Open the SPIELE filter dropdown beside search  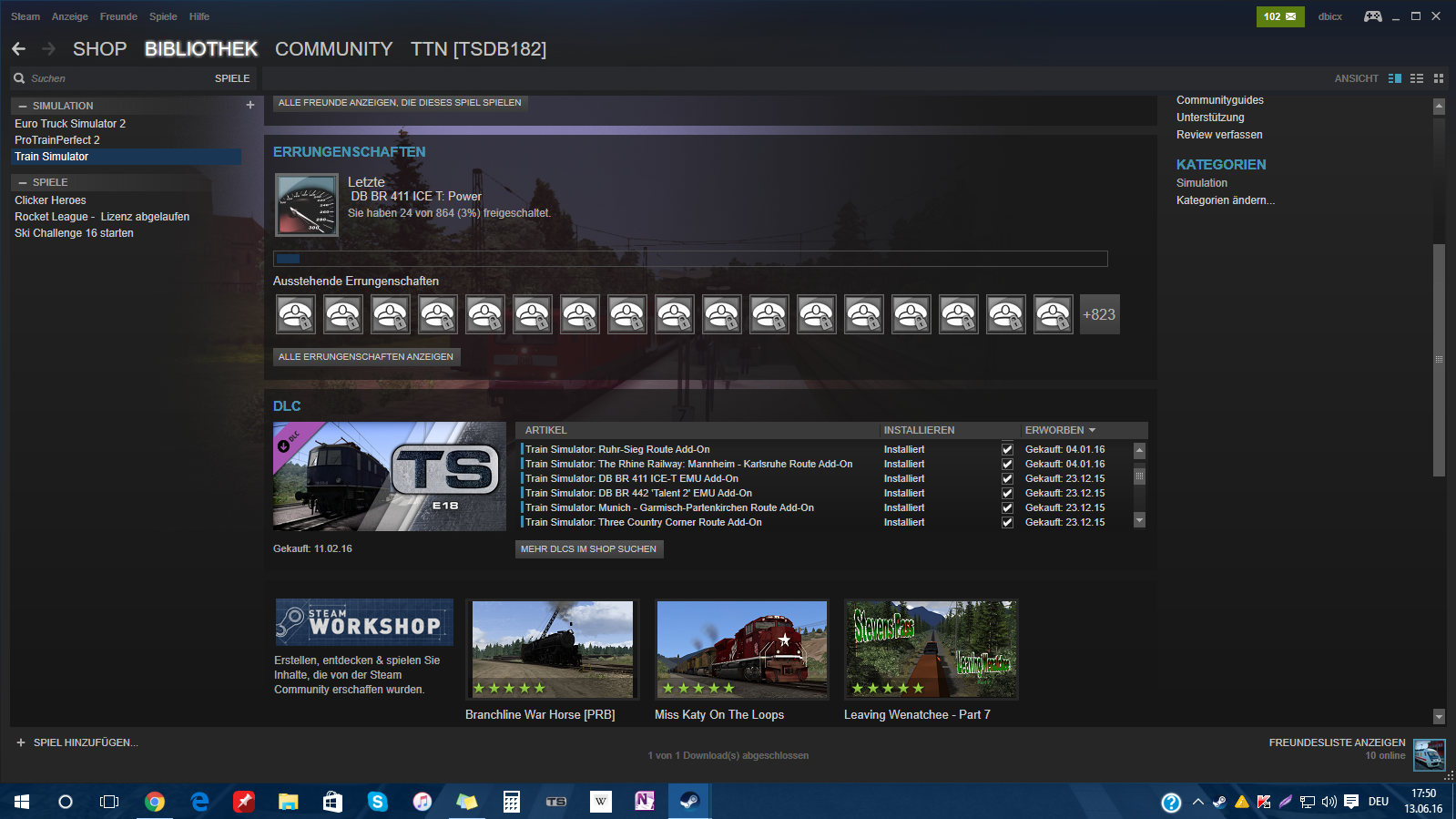[x=232, y=78]
